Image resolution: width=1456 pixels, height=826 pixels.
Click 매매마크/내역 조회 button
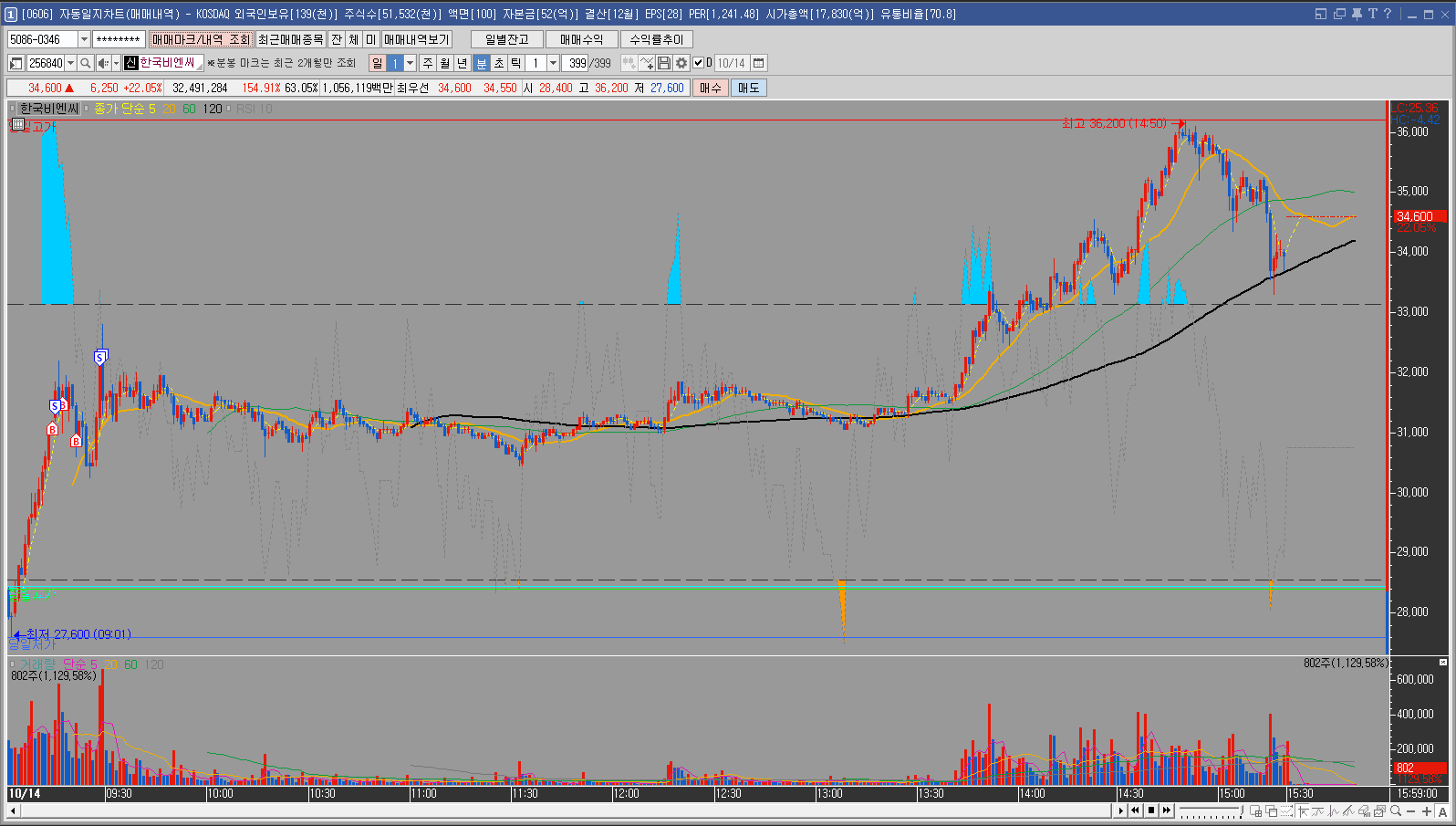coord(201,39)
